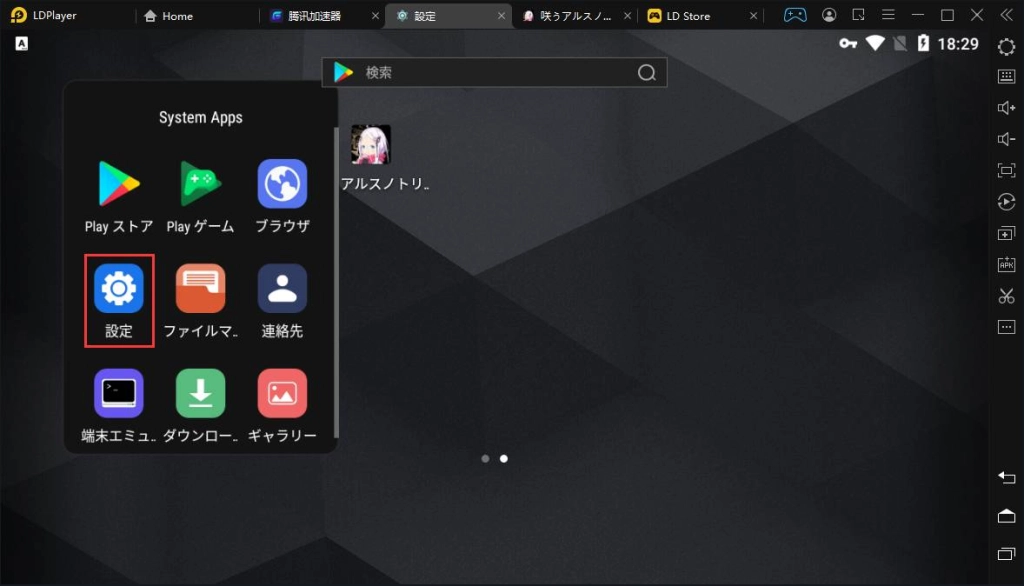This screenshot has height=586, width=1024.
Task: Install APK via sidebar icon
Action: click(x=1006, y=265)
